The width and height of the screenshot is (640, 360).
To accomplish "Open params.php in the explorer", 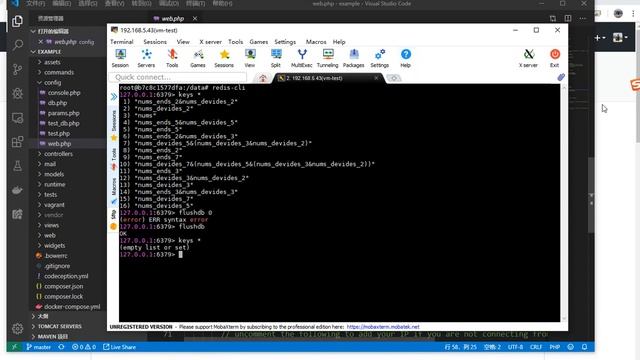I will (x=64, y=113).
